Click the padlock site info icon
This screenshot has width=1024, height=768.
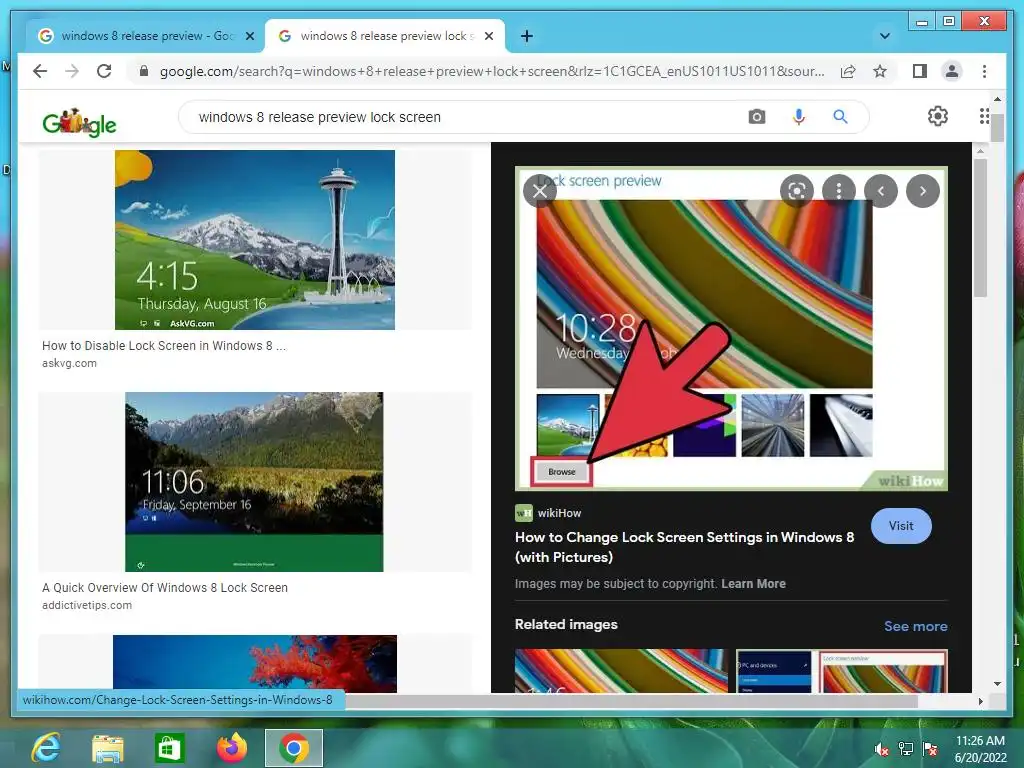coord(144,71)
